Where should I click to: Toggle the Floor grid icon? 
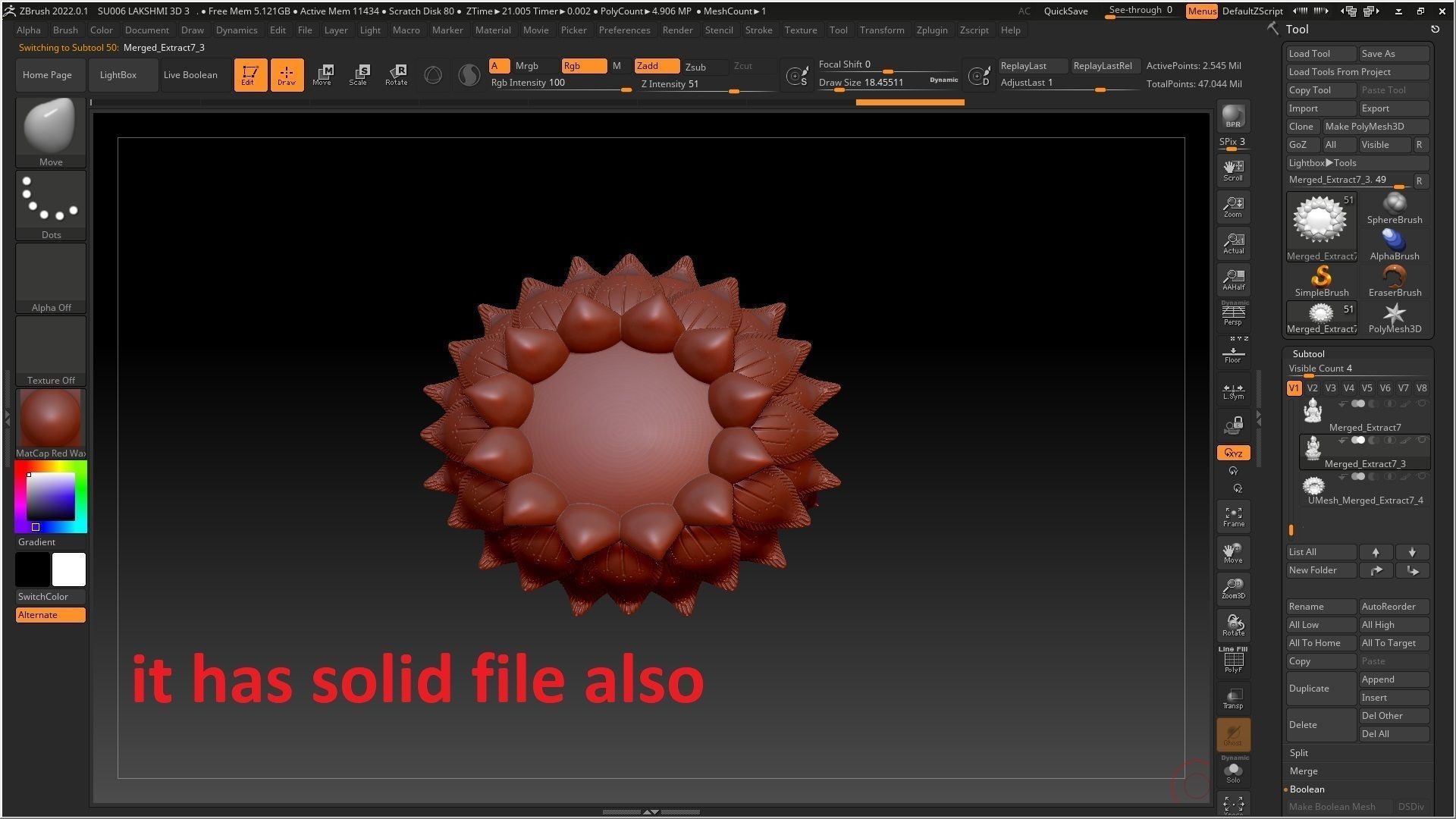(1233, 353)
